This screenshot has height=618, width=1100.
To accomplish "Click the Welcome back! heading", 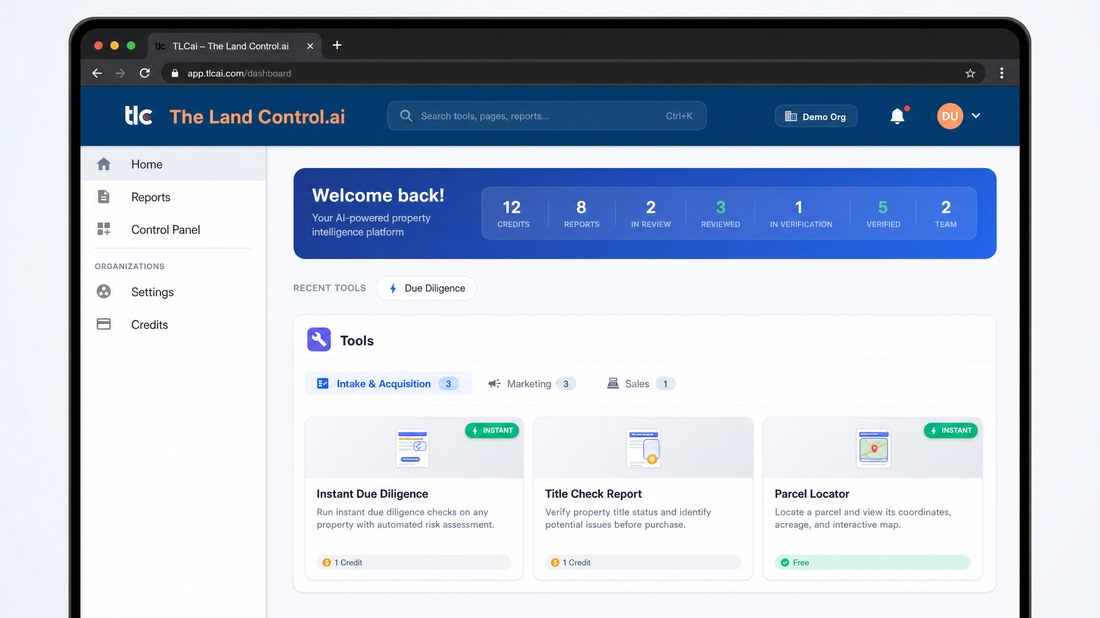I will 378,195.
